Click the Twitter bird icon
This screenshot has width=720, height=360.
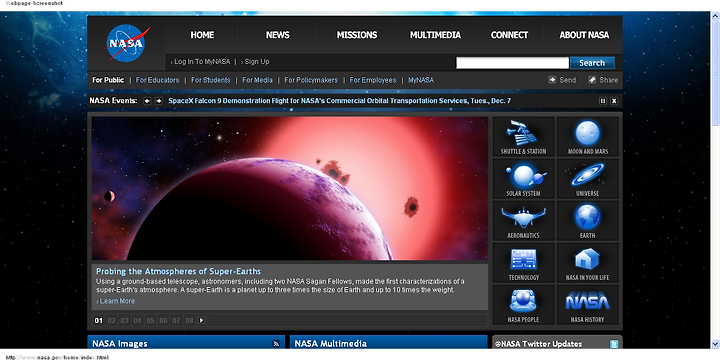614,344
